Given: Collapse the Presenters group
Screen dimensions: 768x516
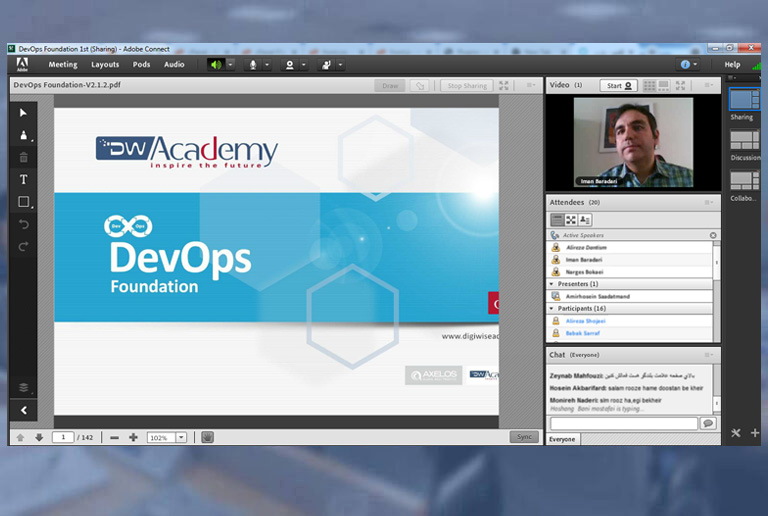Looking at the screenshot, I should [x=552, y=284].
